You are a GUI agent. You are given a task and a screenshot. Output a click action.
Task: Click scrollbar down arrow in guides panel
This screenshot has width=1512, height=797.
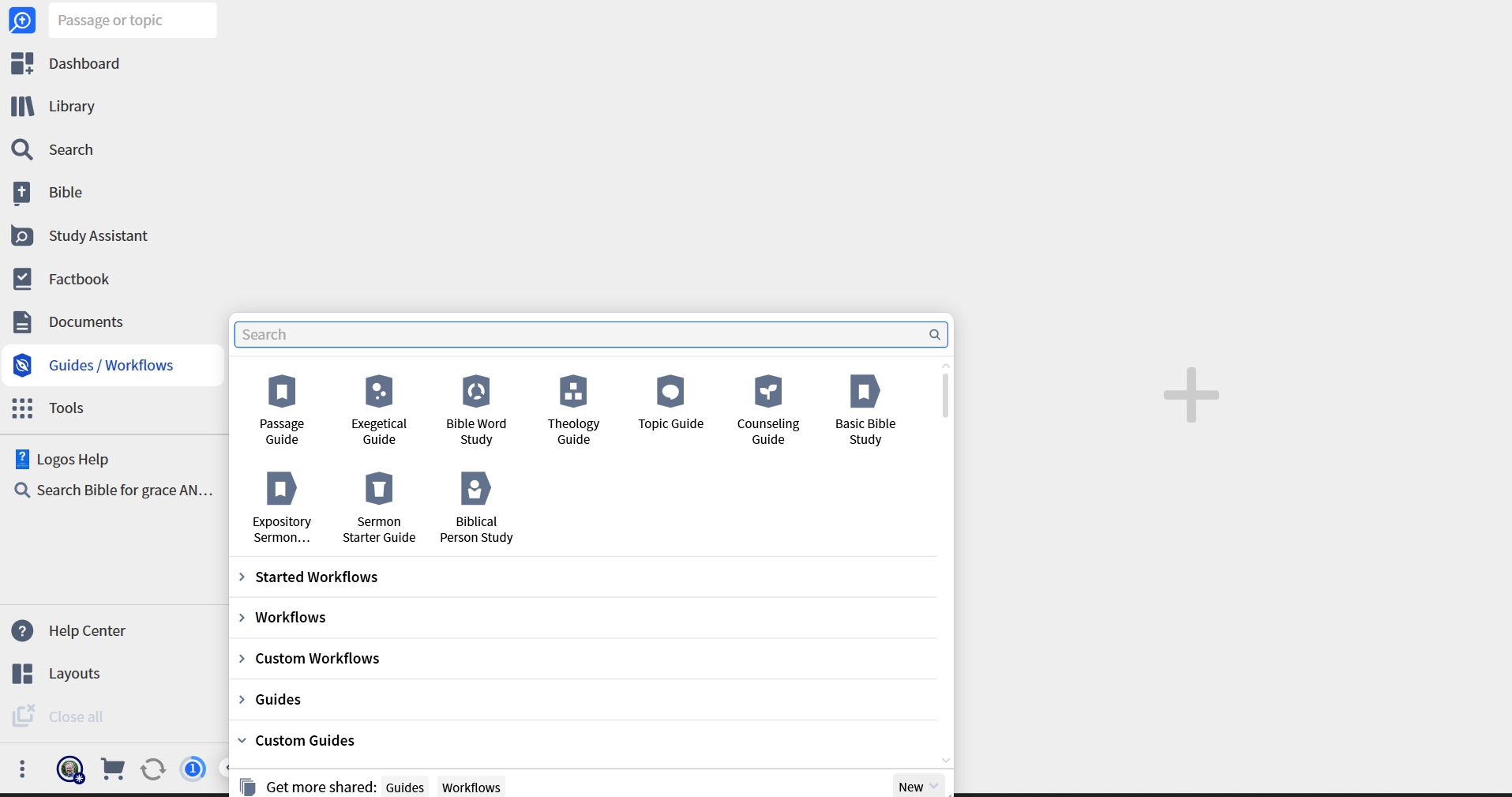point(945,760)
